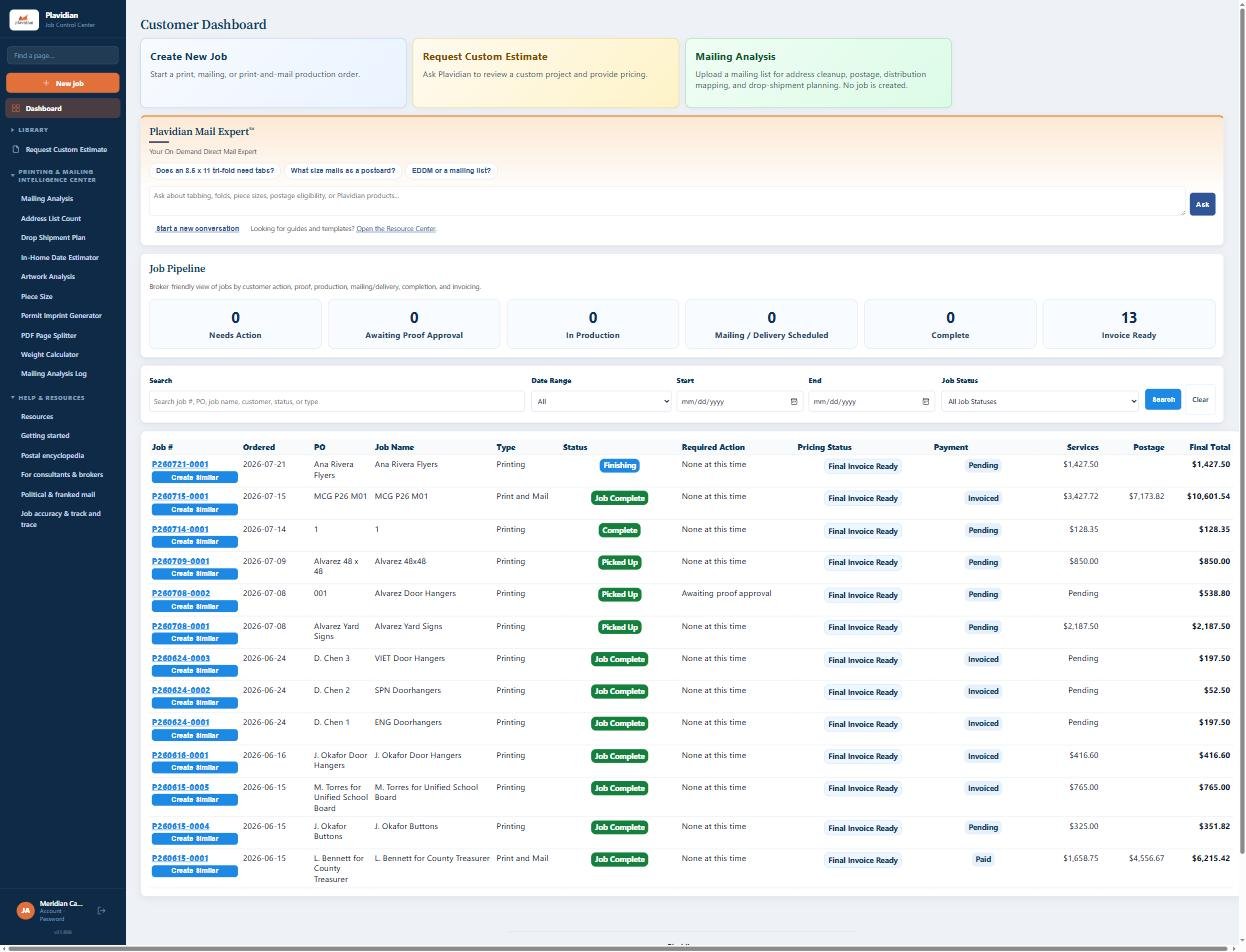Click the Finishing status badge
The image size is (1246, 952).
[619, 465]
